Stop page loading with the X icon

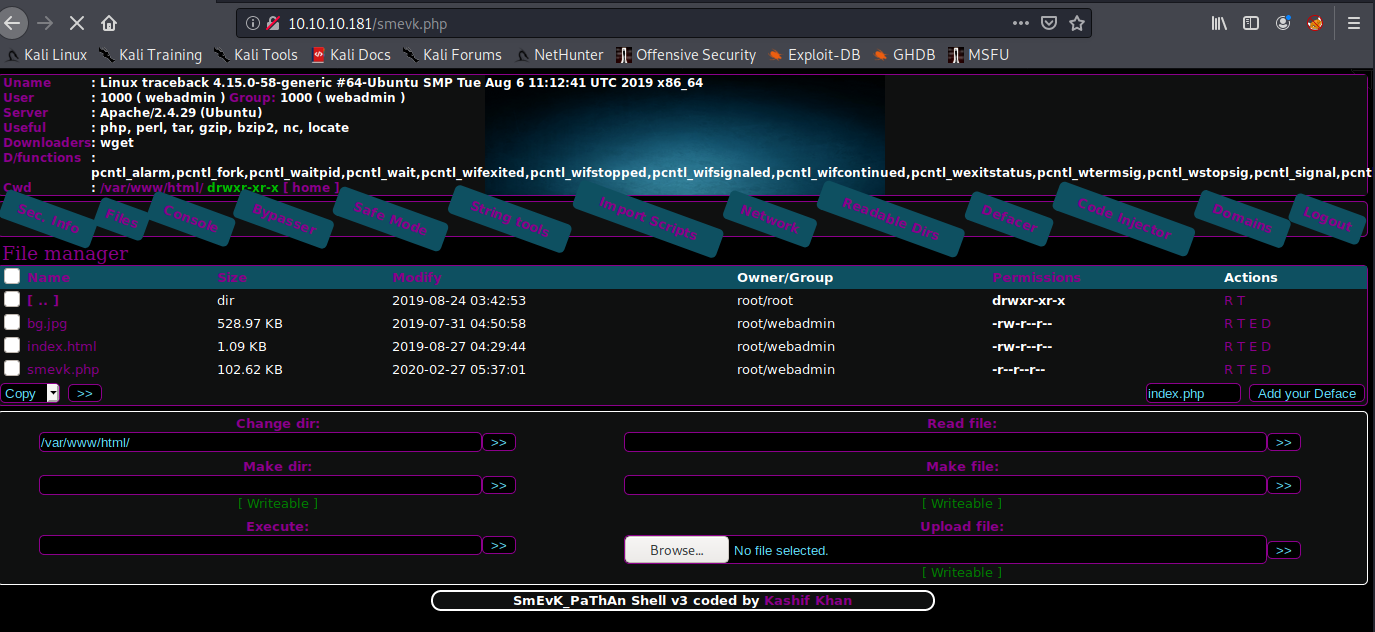(x=77, y=23)
